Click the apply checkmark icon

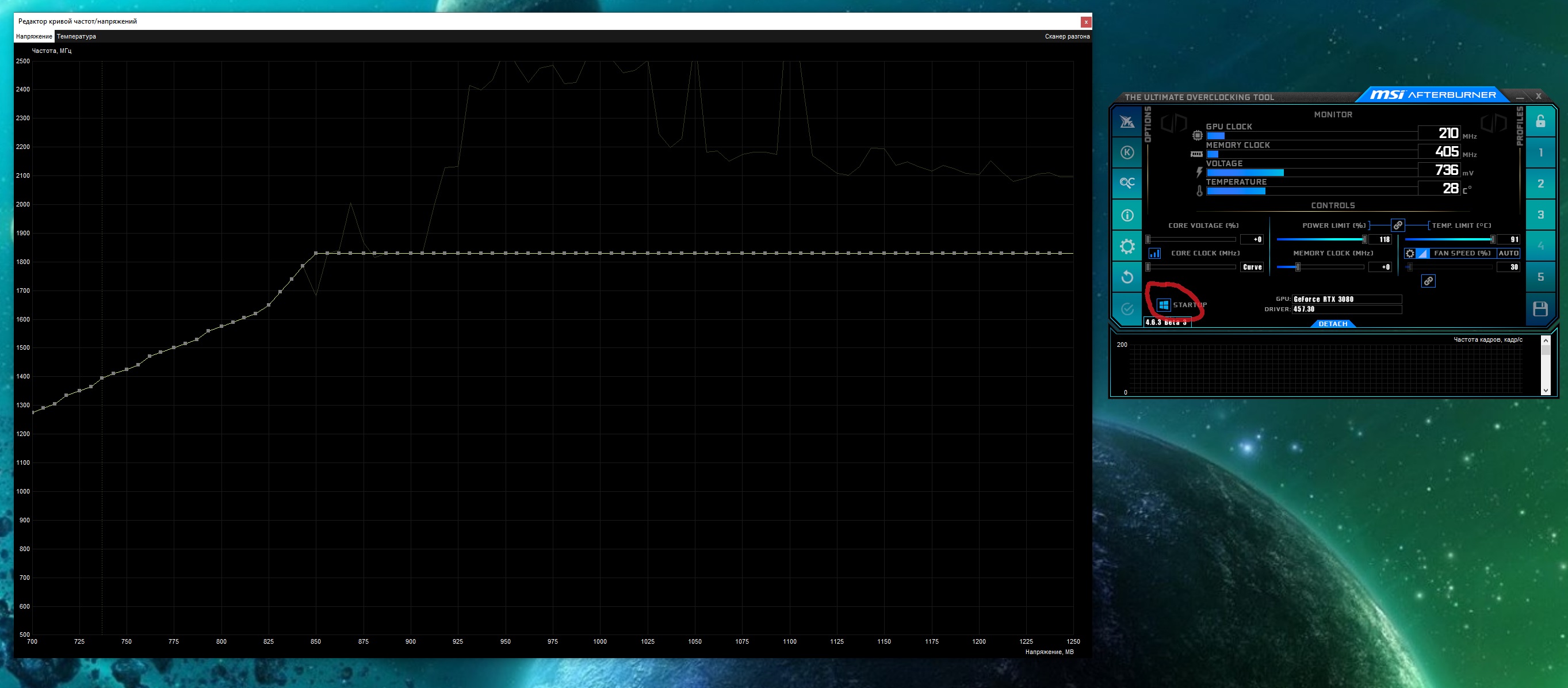point(1127,309)
